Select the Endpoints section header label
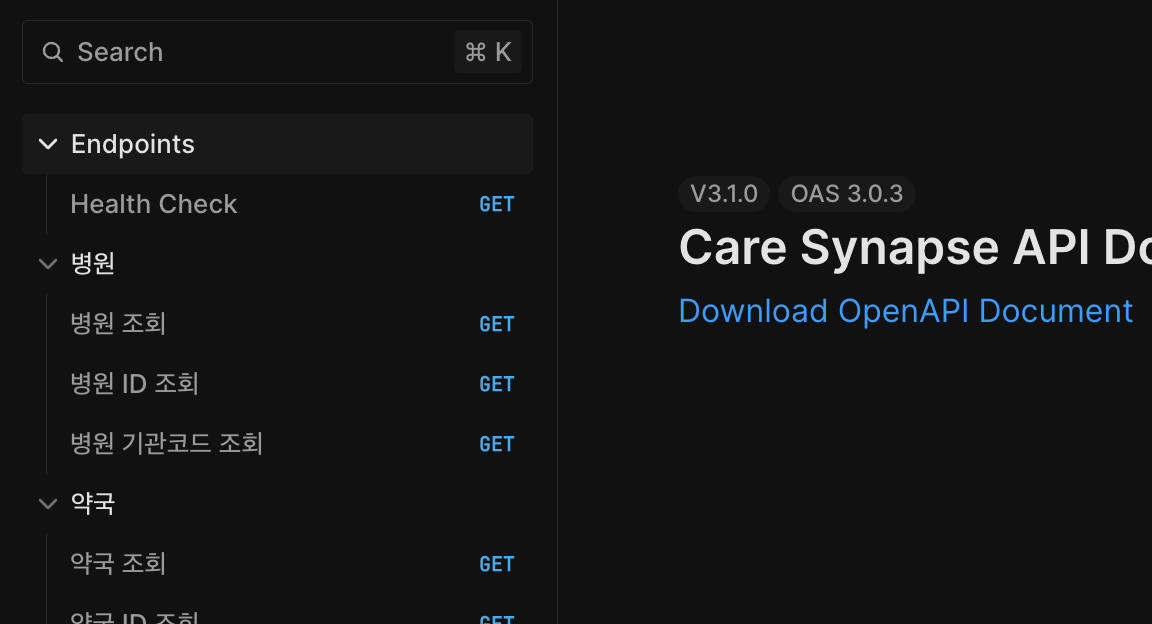The width and height of the screenshot is (1152, 624). tap(133, 144)
